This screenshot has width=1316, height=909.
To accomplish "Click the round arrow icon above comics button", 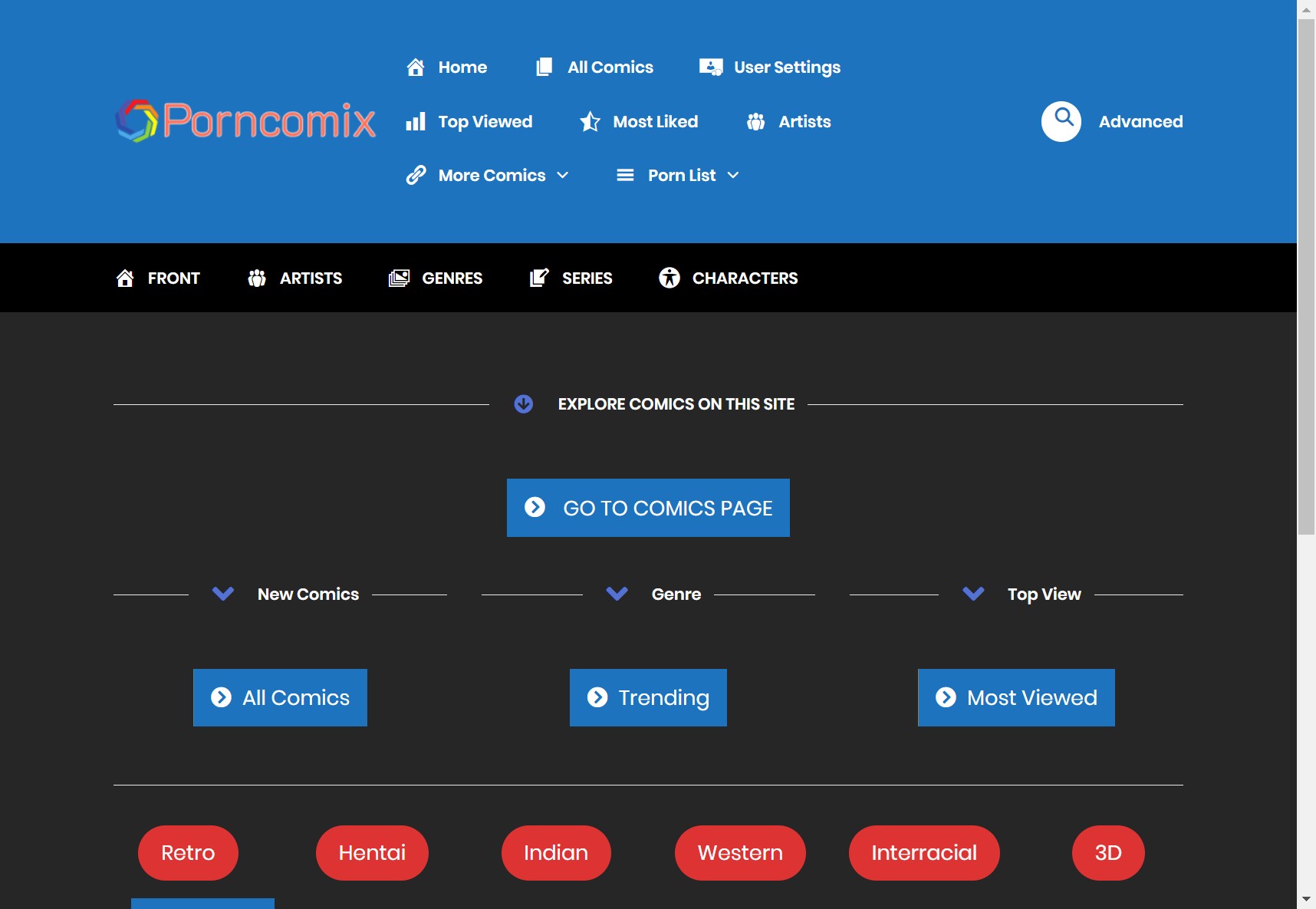I will 524,404.
